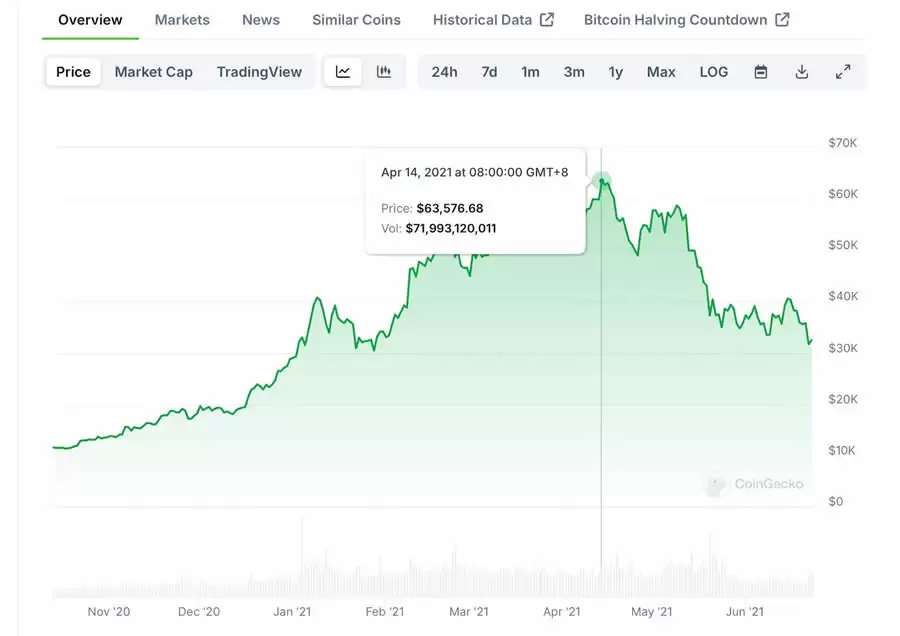Open the calendar date range picker
Viewport: 900px width, 636px height.
pos(761,72)
